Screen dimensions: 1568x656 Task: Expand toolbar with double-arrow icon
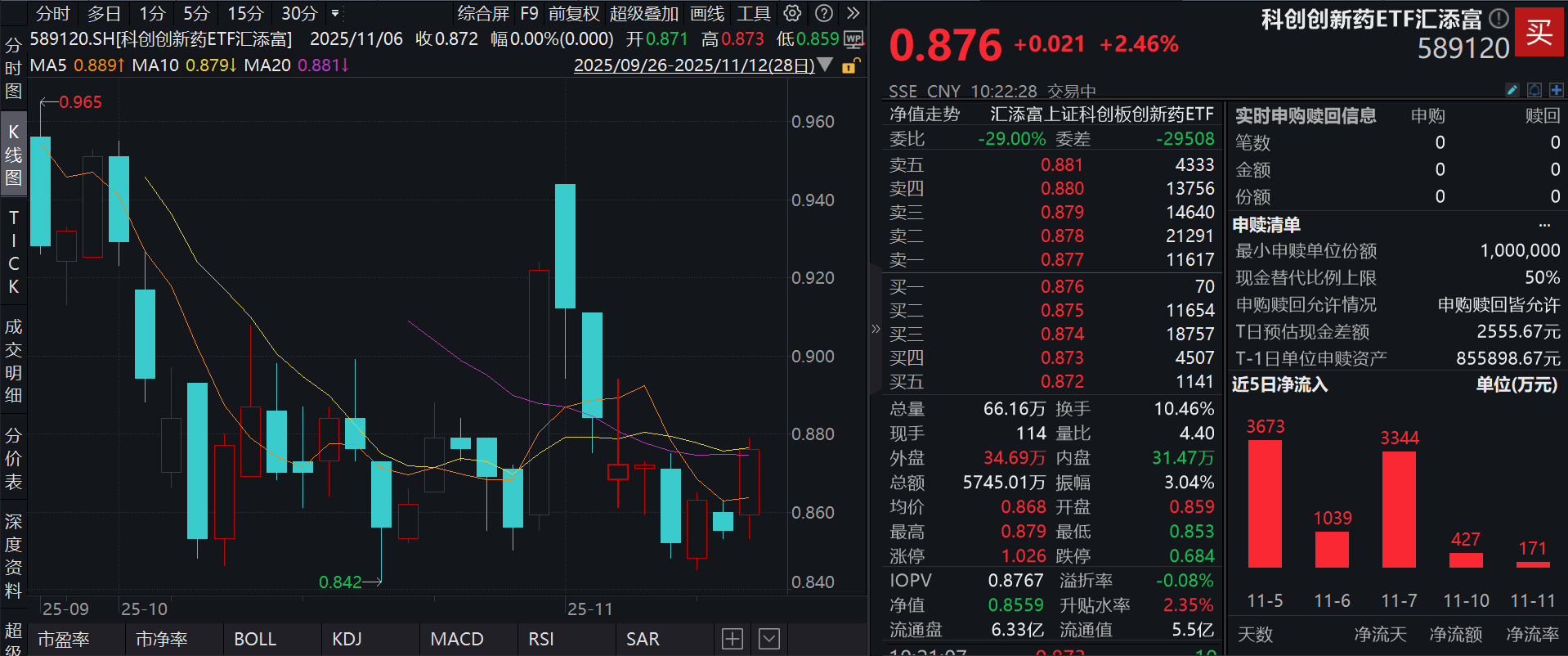(x=853, y=13)
